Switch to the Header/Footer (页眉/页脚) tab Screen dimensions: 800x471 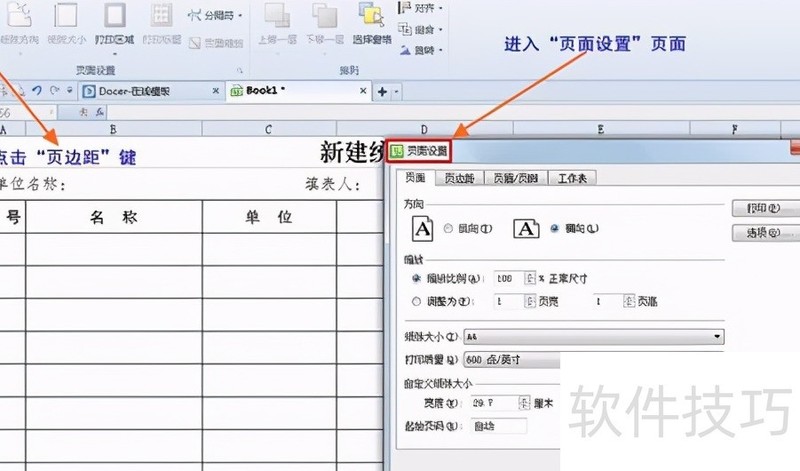coord(515,178)
